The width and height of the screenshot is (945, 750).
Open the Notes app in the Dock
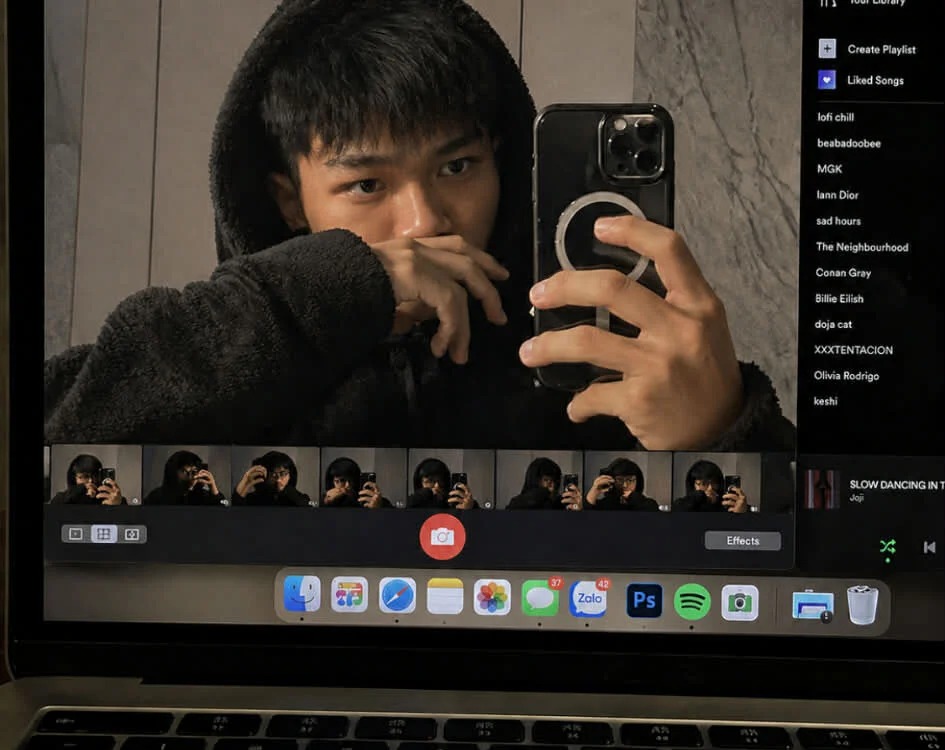pyautogui.click(x=445, y=596)
